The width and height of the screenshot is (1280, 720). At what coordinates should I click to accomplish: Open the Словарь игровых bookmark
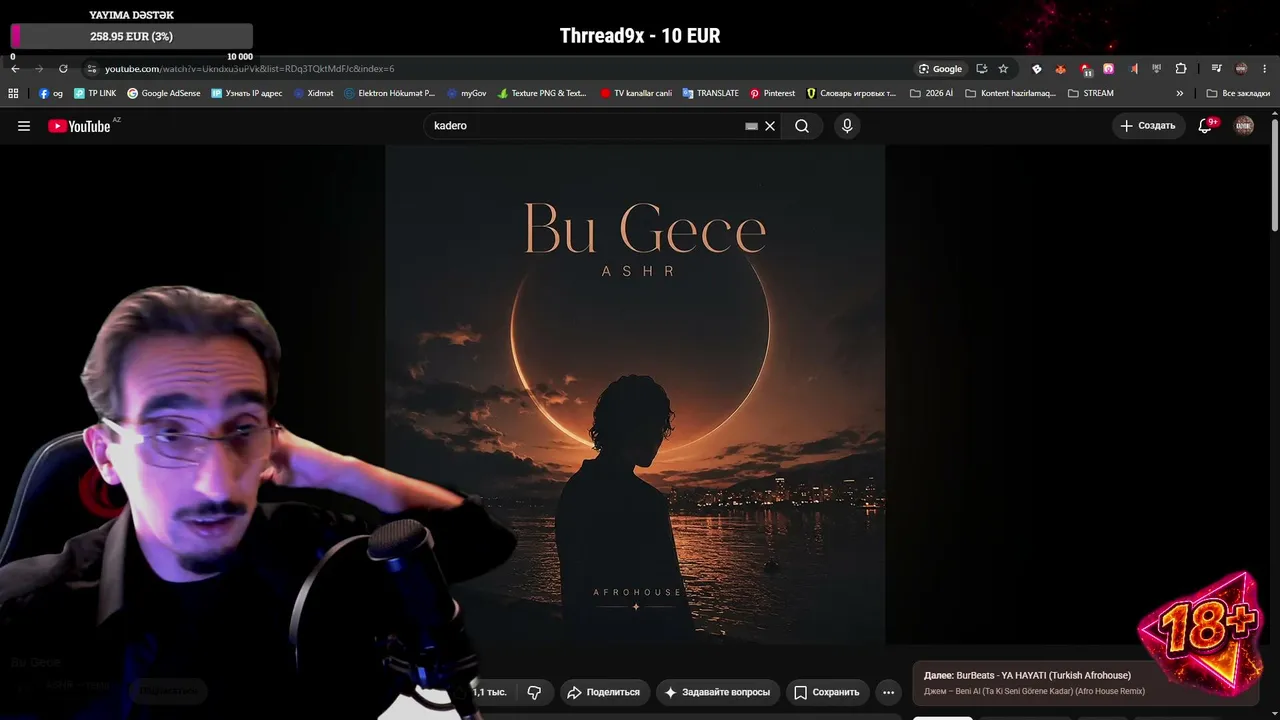(851, 93)
